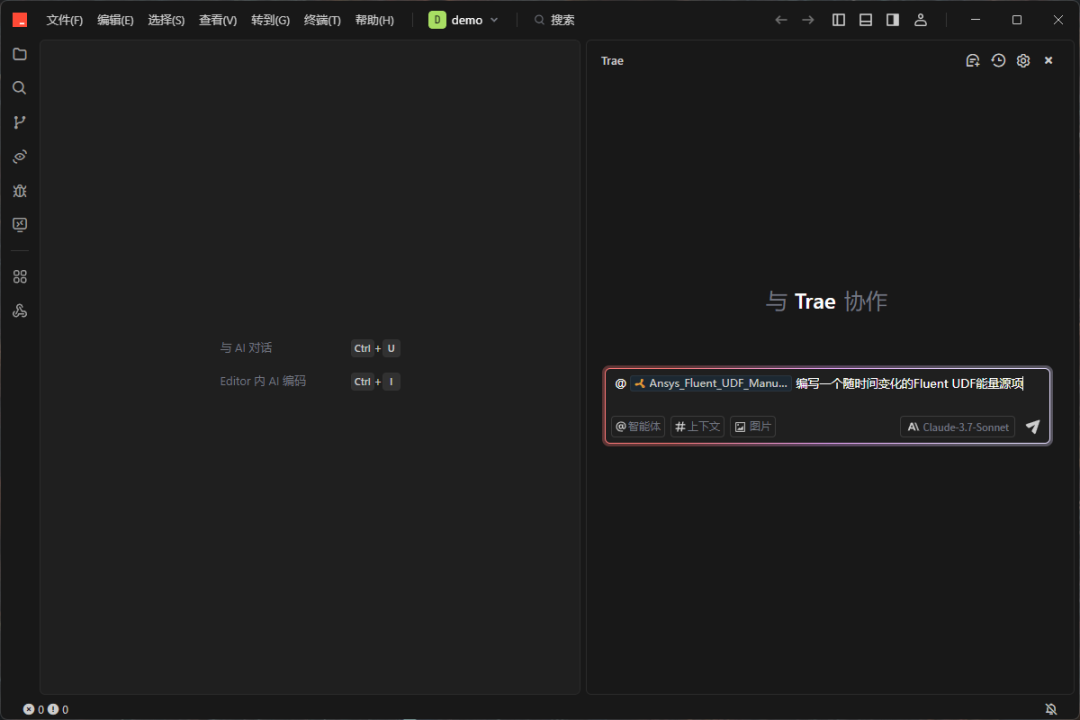Open the @智能体 agent picker

tap(638, 427)
